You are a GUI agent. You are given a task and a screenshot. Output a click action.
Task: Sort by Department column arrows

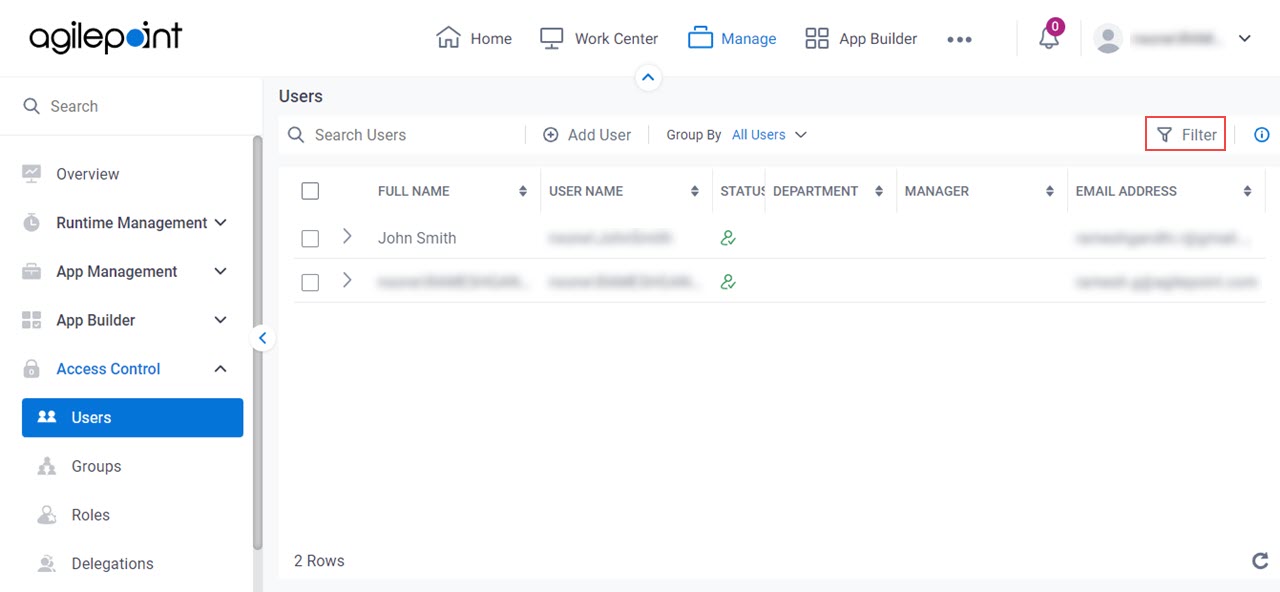pyautogui.click(x=879, y=191)
